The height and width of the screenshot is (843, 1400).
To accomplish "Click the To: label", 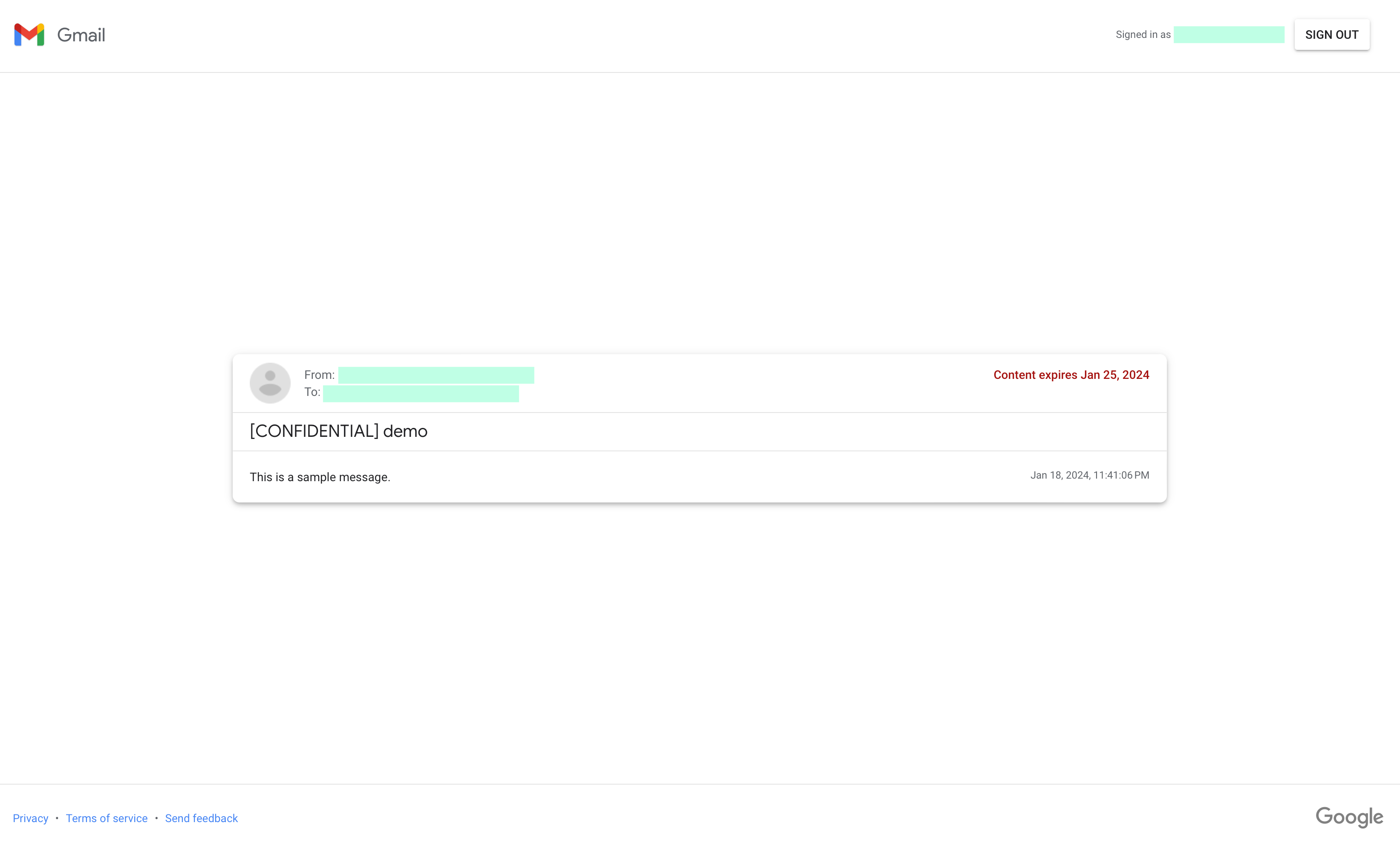I will [312, 392].
